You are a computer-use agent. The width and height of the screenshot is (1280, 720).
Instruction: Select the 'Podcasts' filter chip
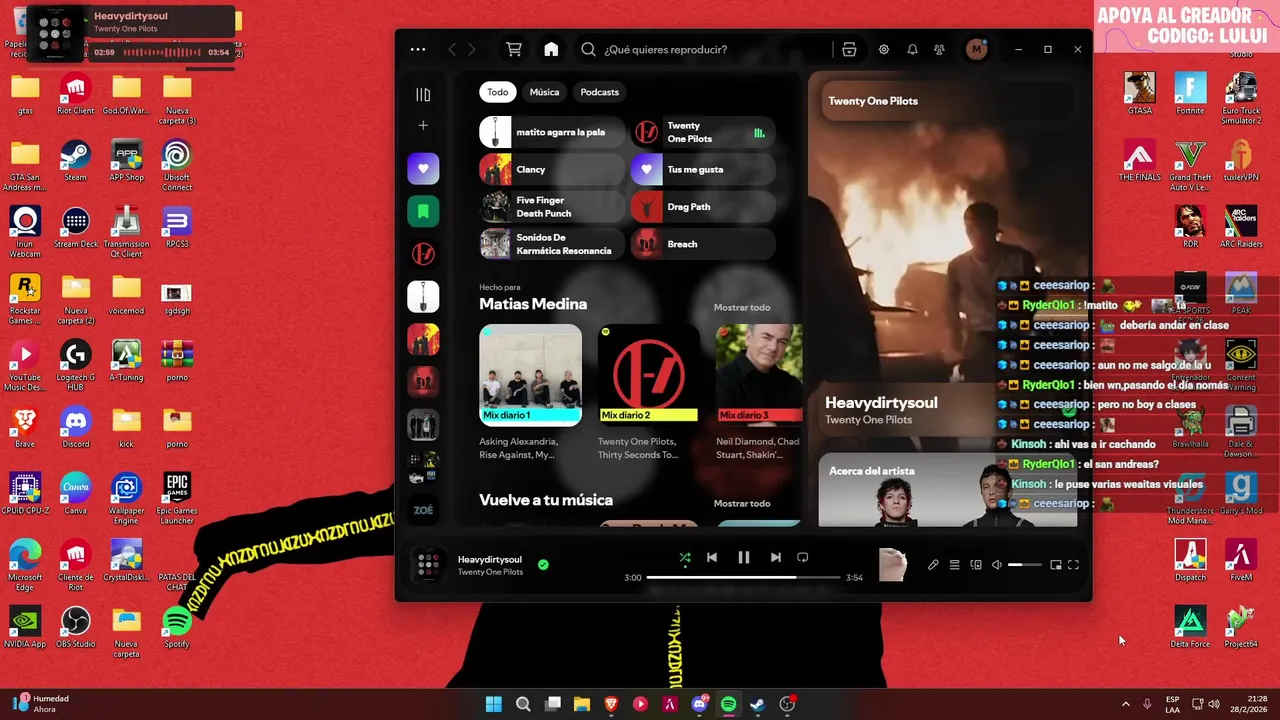(x=600, y=92)
